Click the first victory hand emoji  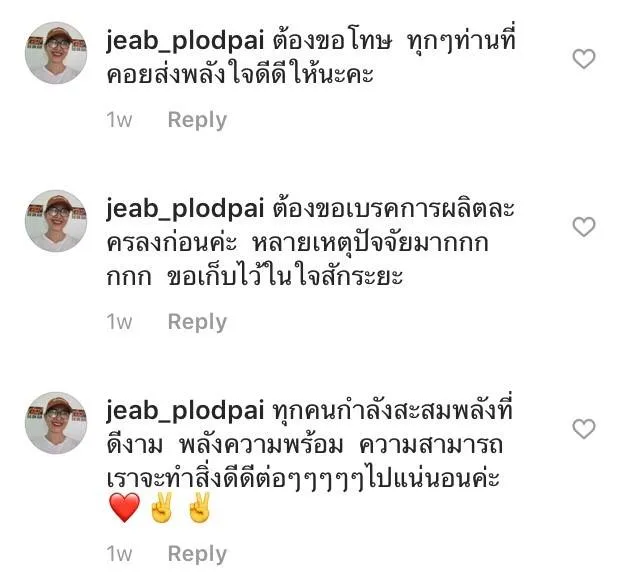162,507
